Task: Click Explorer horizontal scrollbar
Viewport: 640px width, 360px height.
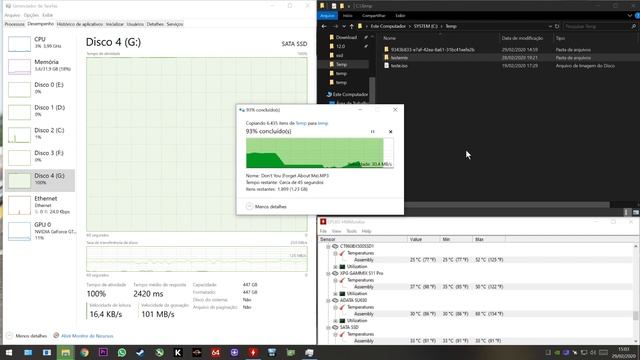Action: click(x=506, y=204)
